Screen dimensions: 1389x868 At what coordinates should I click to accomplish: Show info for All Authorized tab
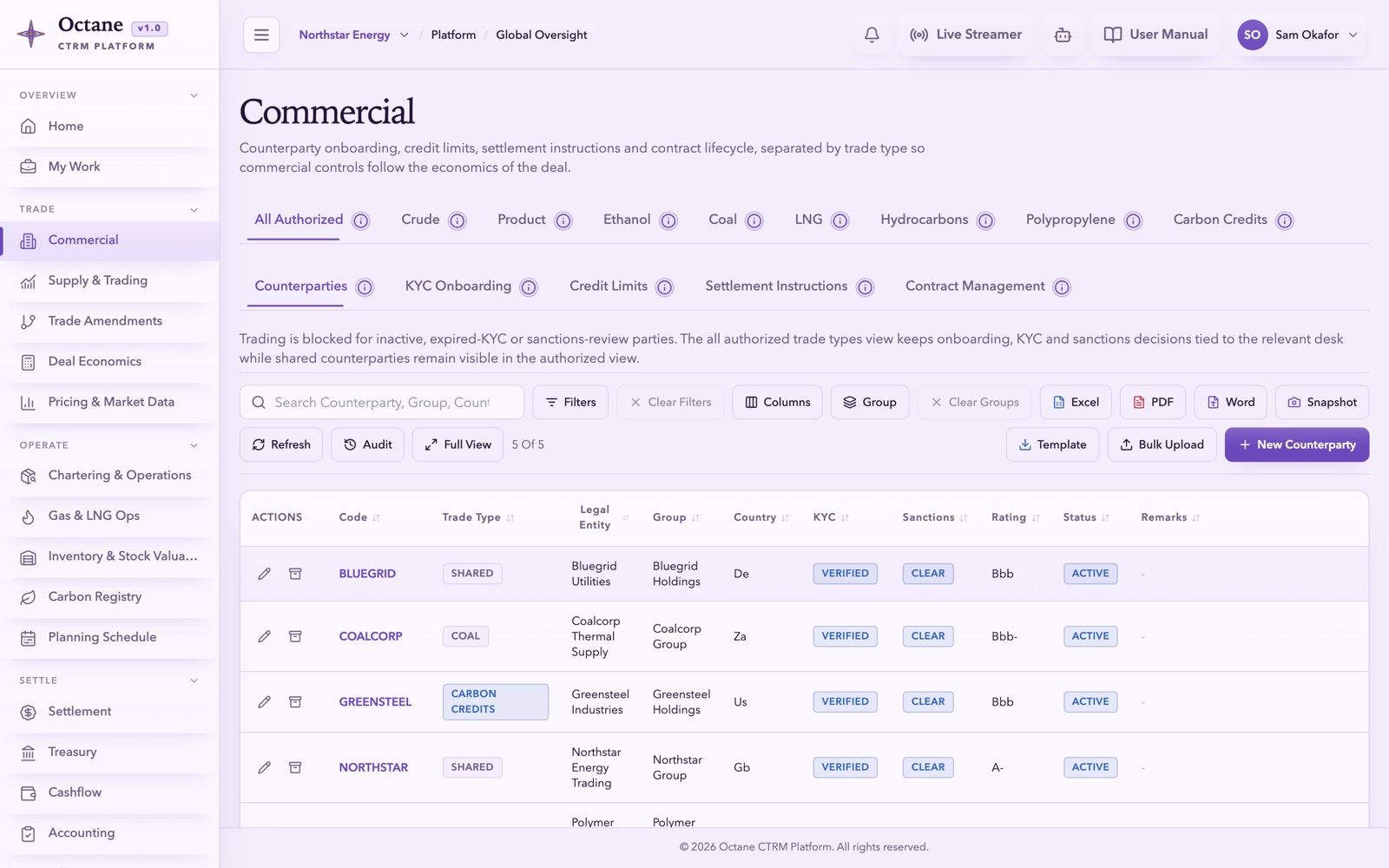361,220
